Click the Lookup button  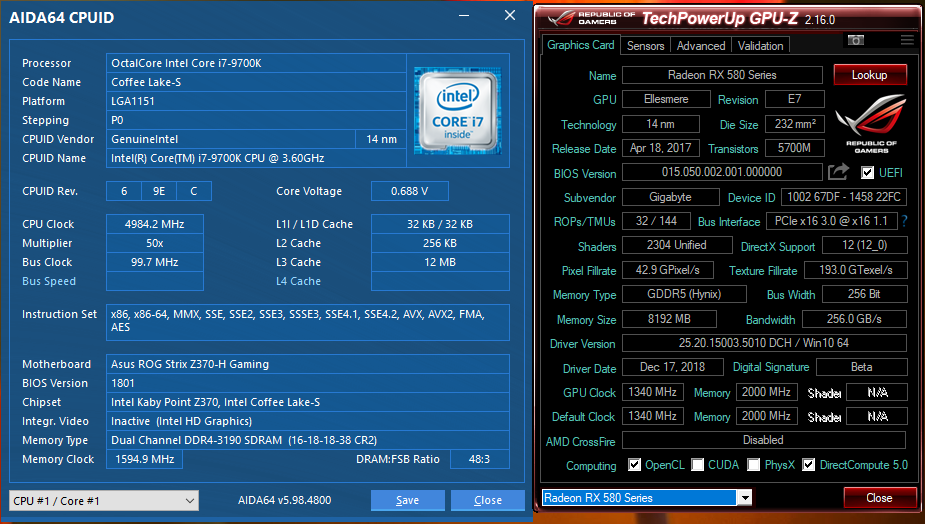point(870,75)
